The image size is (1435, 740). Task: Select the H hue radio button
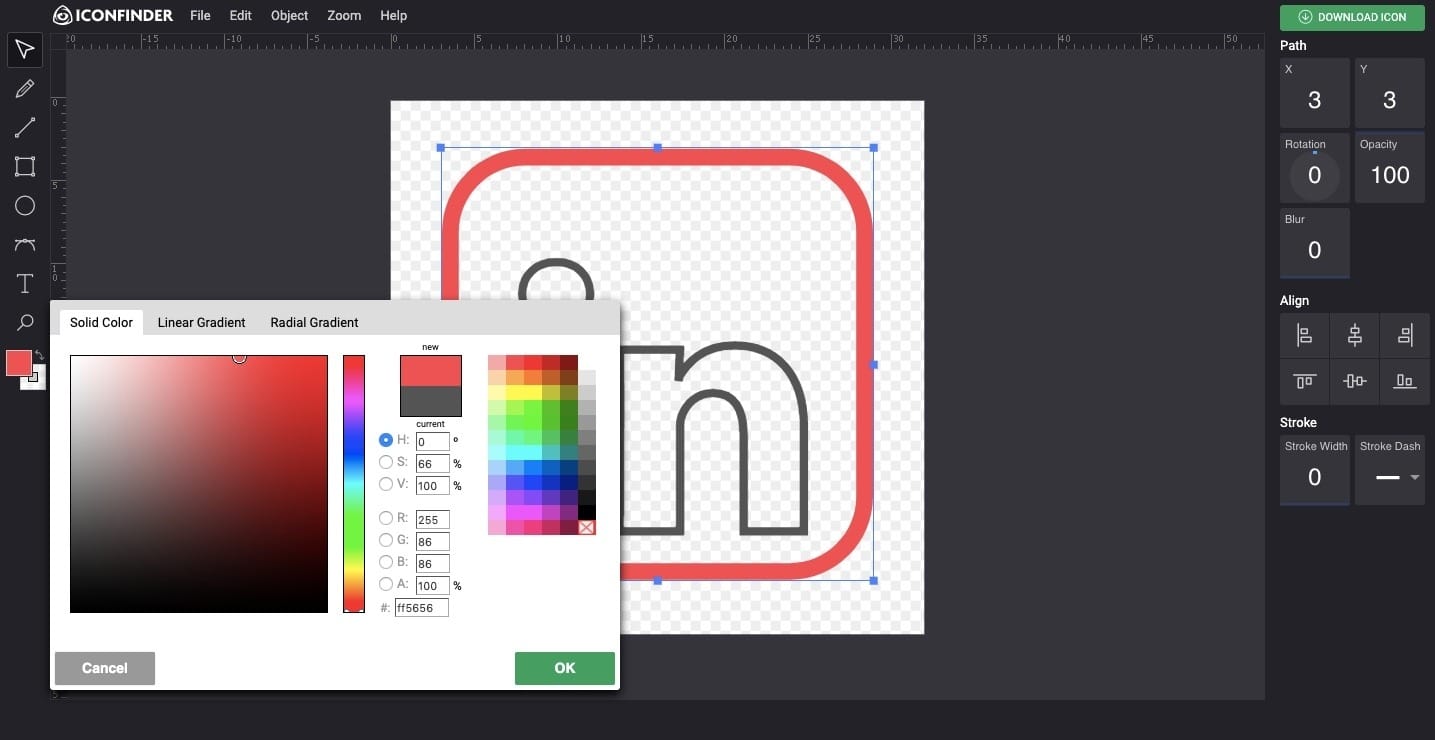click(x=386, y=440)
